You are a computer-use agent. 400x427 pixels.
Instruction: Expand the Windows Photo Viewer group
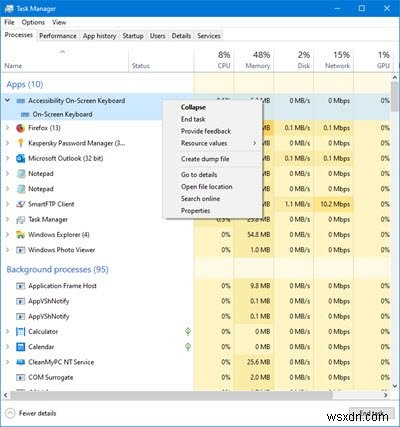[7, 250]
